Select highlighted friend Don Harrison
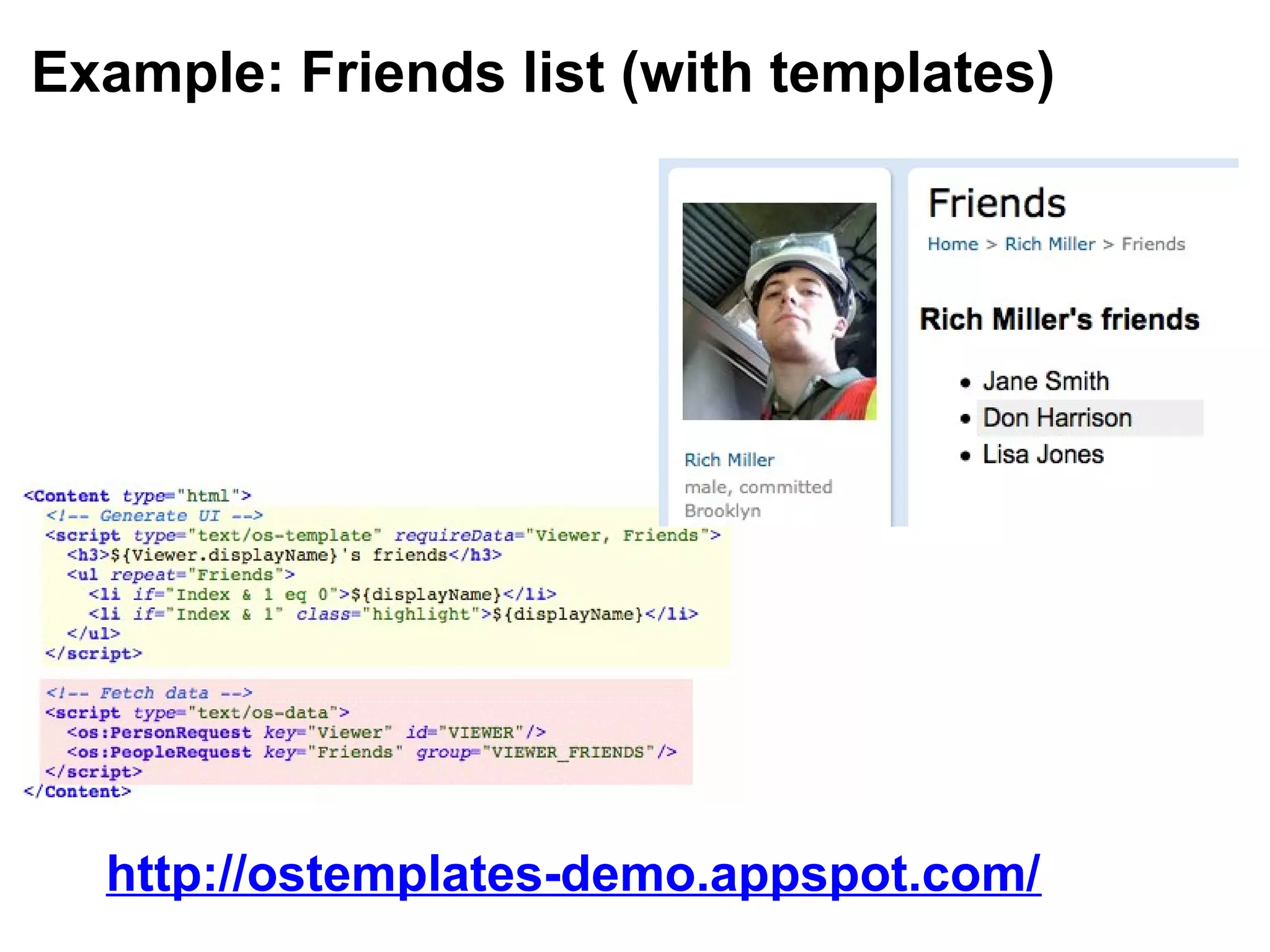1270x952 pixels. pos(1090,418)
